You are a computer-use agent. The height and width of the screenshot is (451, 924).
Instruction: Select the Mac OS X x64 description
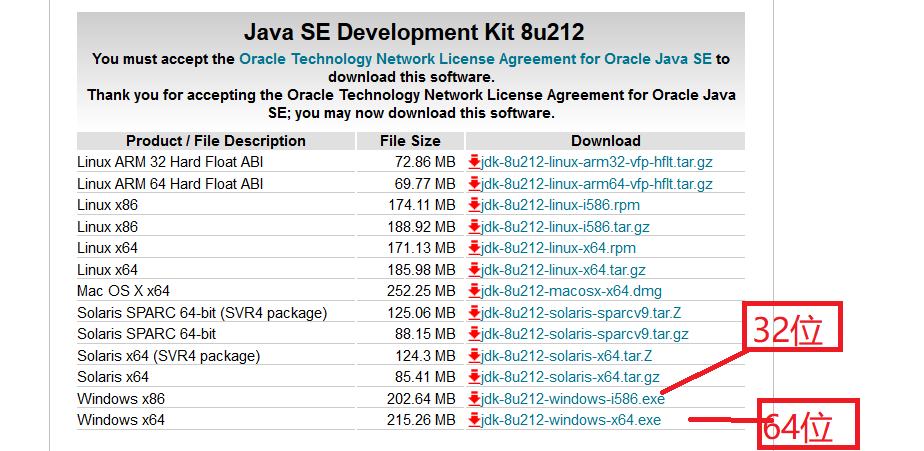tap(123, 291)
